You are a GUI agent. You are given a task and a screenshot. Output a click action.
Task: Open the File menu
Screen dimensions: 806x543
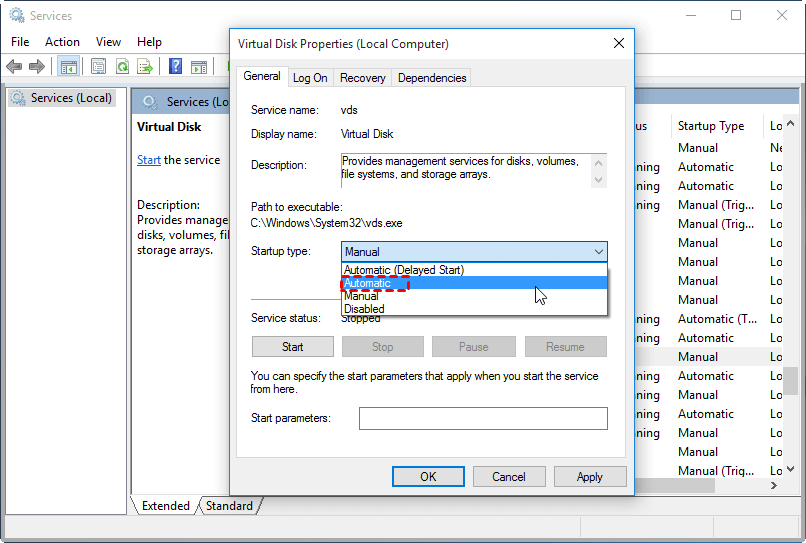pyautogui.click(x=20, y=42)
